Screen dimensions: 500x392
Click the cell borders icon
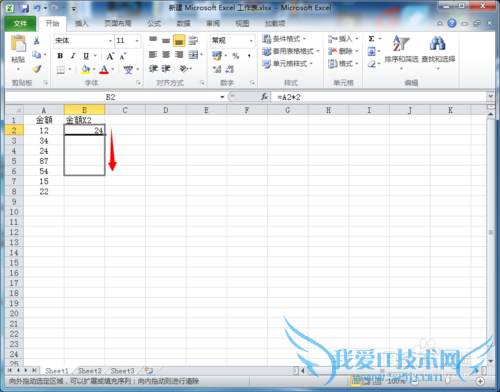[61, 70]
